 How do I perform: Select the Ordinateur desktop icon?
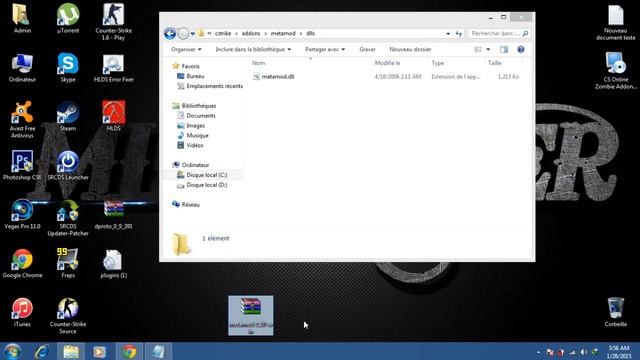click(x=22, y=68)
